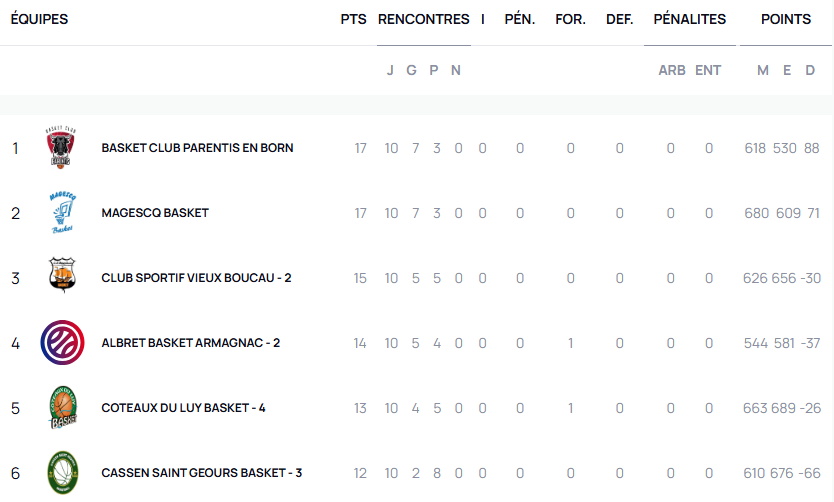This screenshot has height=502, width=834.
Task: Select CLUB SPORTIF VIEUX BOUCAU - 2
Action: coord(196,278)
